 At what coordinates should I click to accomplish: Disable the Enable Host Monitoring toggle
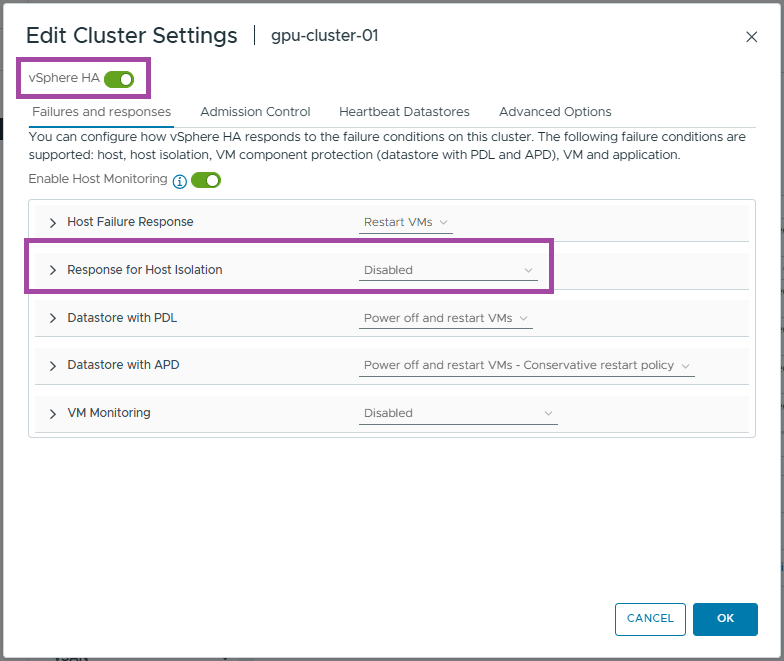(x=206, y=180)
